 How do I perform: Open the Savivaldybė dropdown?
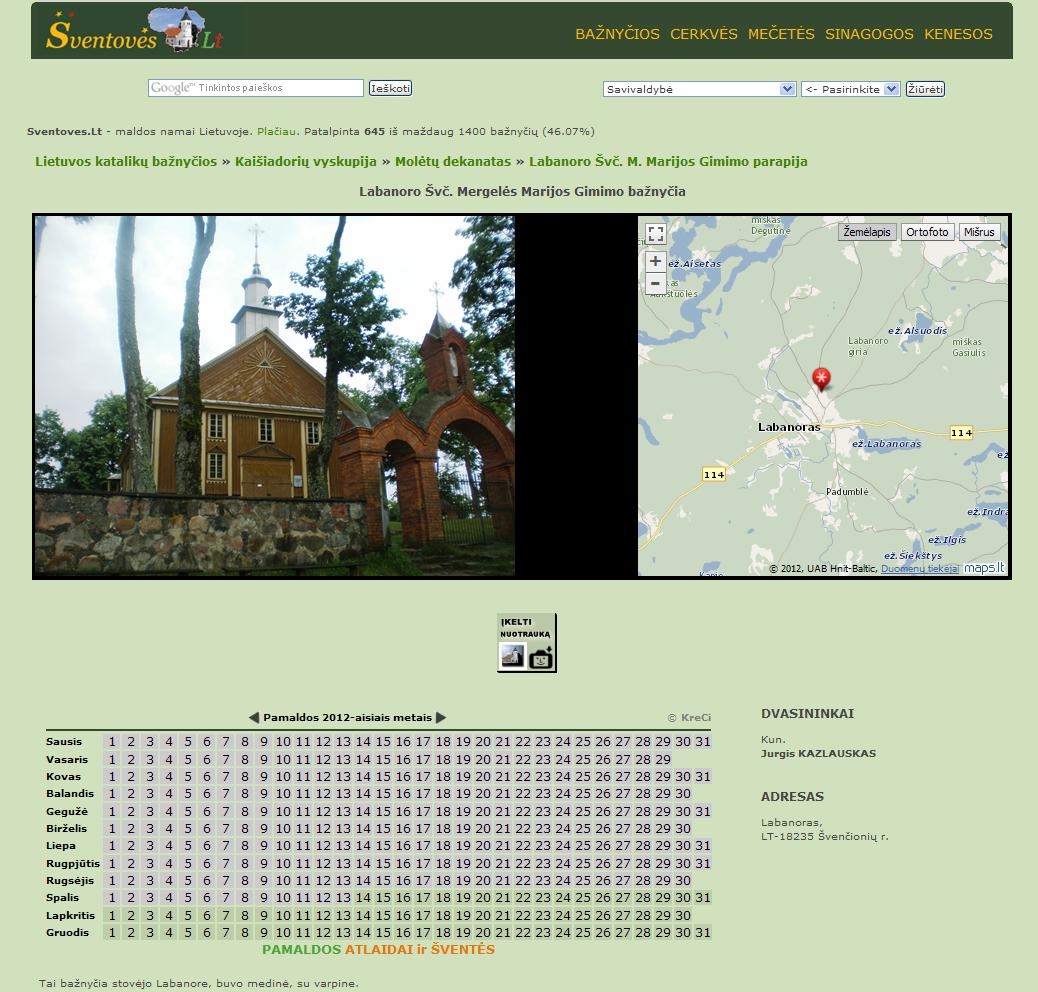[699, 89]
